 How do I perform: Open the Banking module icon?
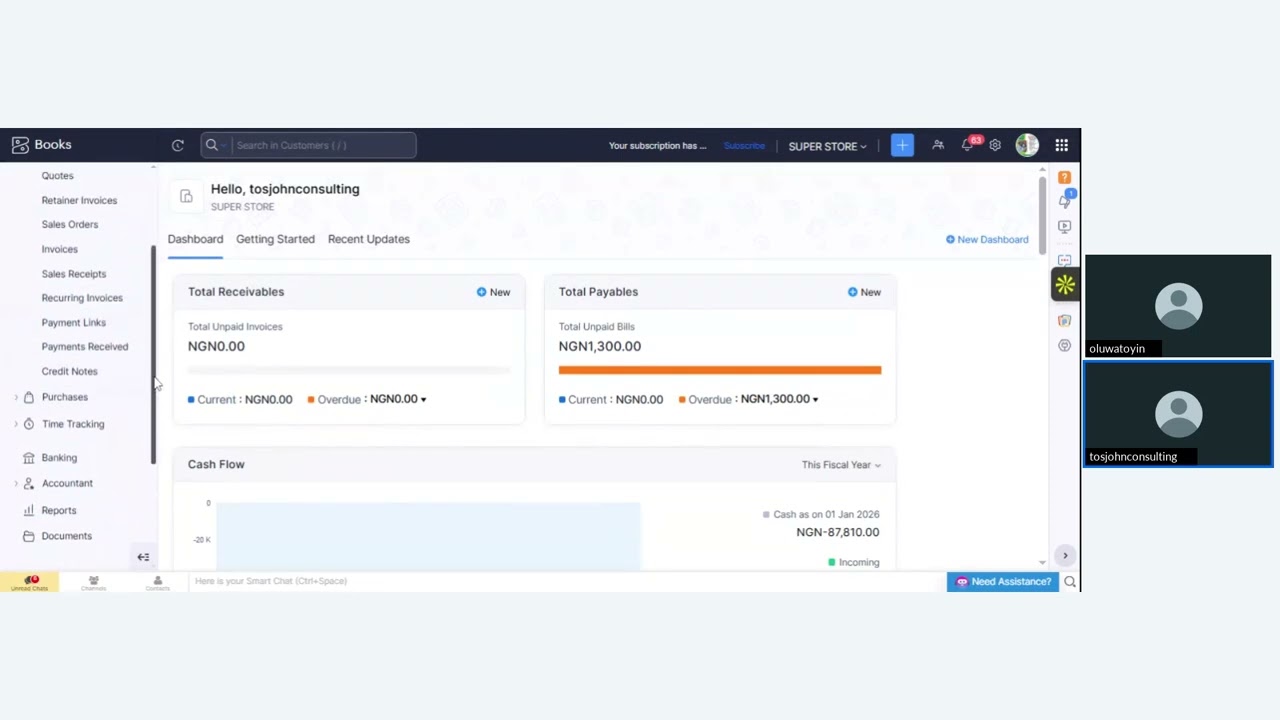[x=28, y=458]
